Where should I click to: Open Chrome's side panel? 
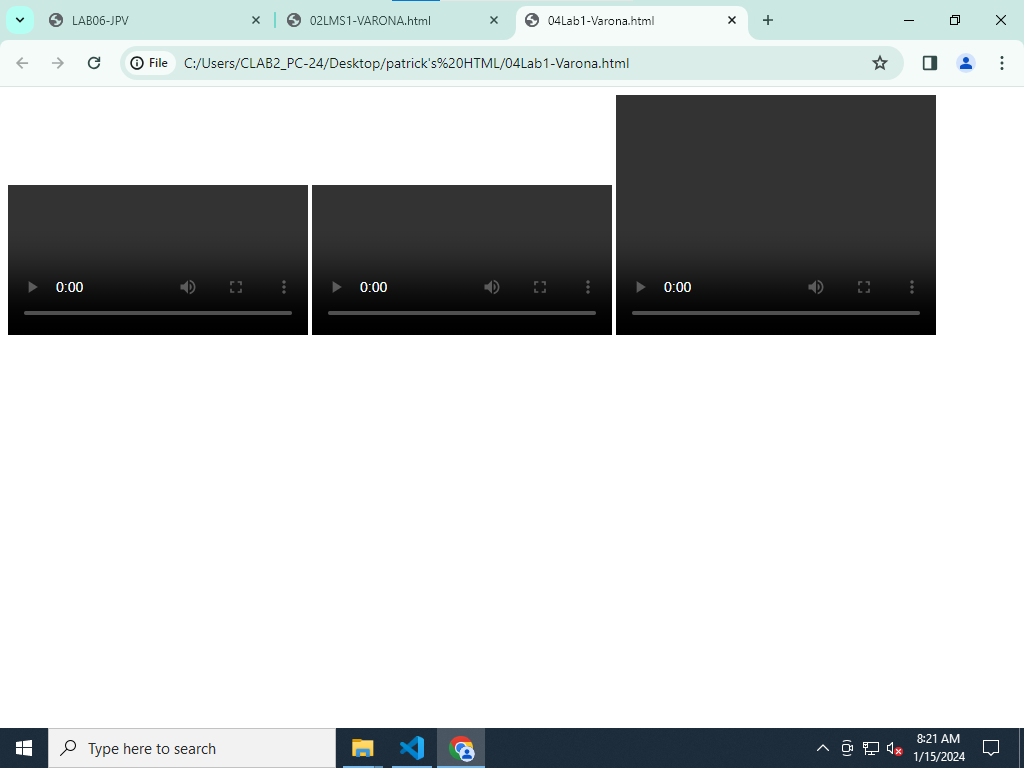tap(930, 63)
